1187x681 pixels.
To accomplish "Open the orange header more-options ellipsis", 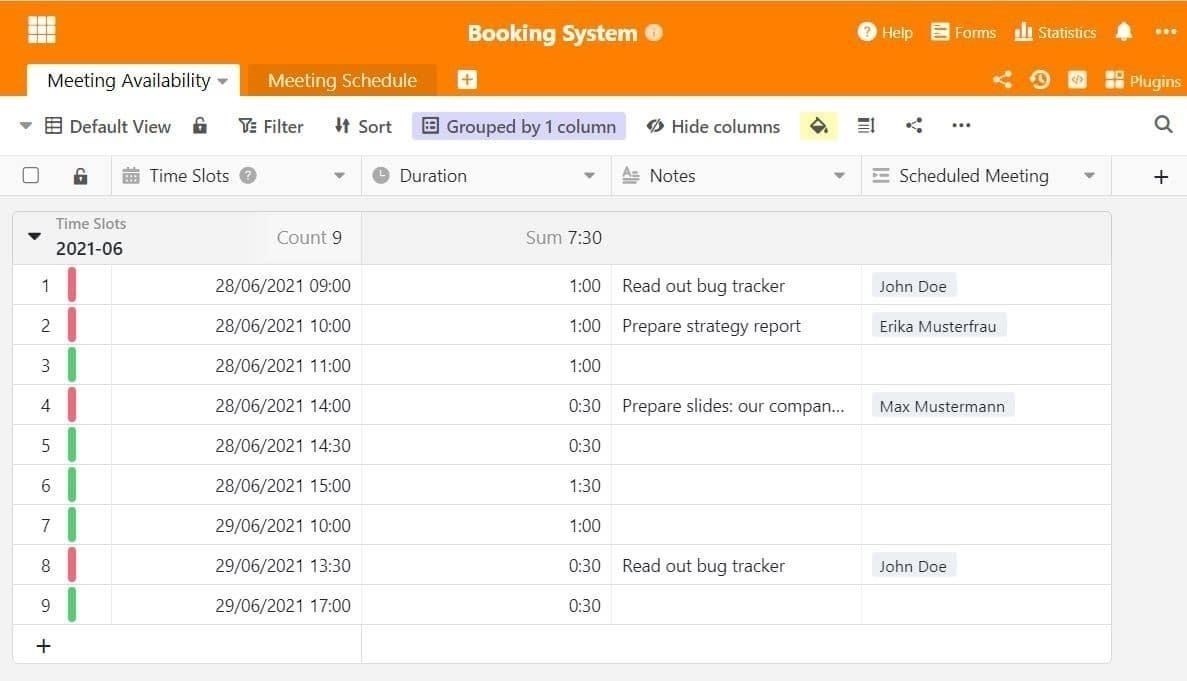I will pyautogui.click(x=1166, y=32).
